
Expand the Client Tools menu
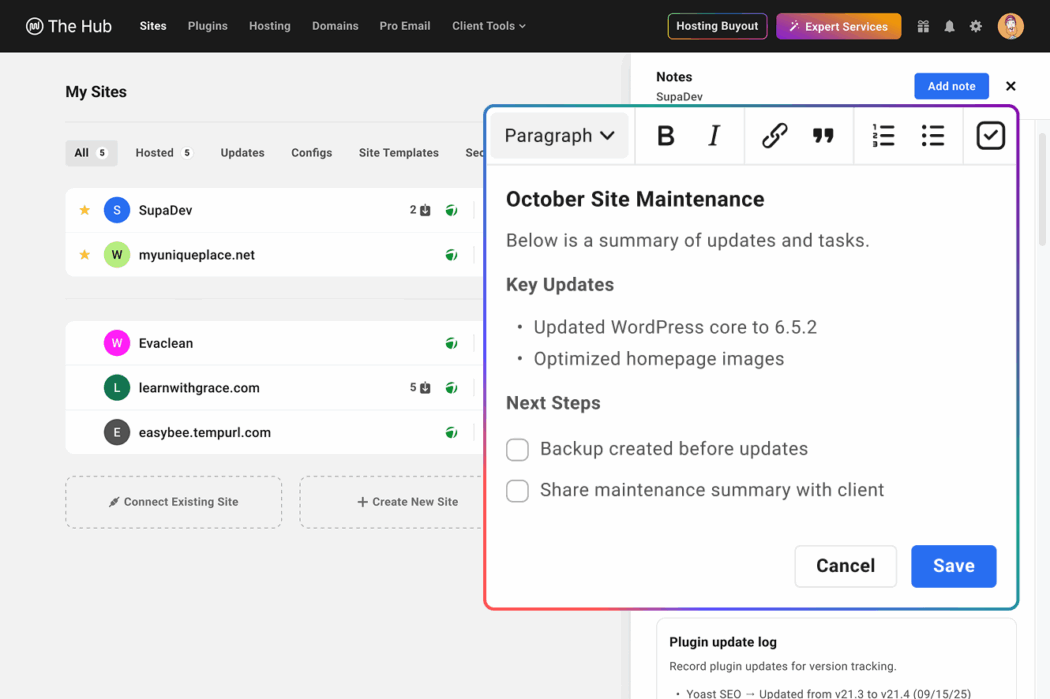[488, 26]
